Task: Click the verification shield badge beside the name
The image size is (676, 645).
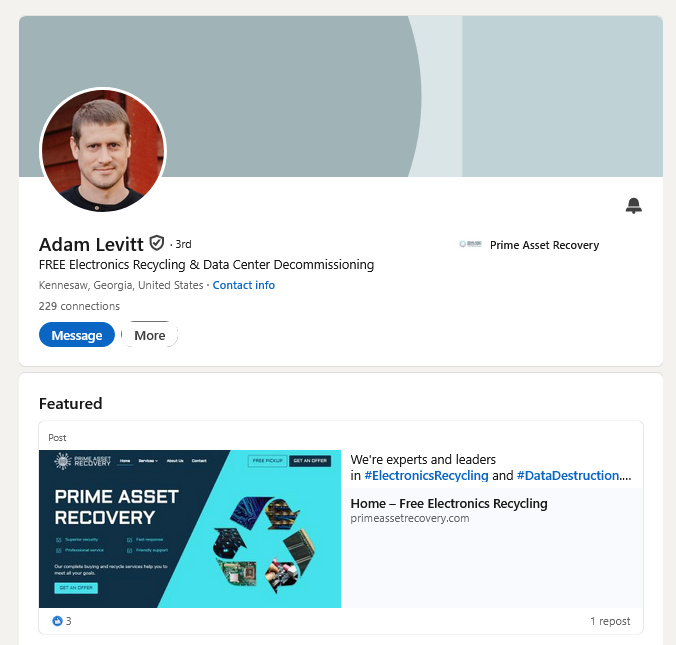Action: 156,243
